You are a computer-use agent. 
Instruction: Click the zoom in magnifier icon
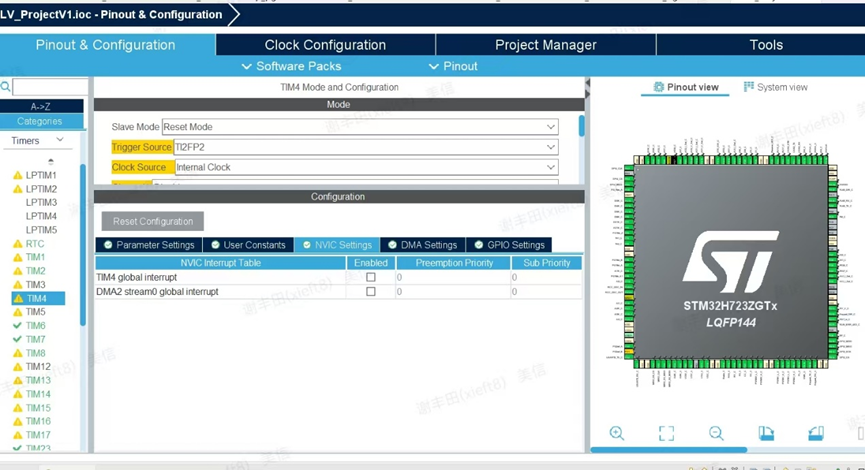pos(617,434)
